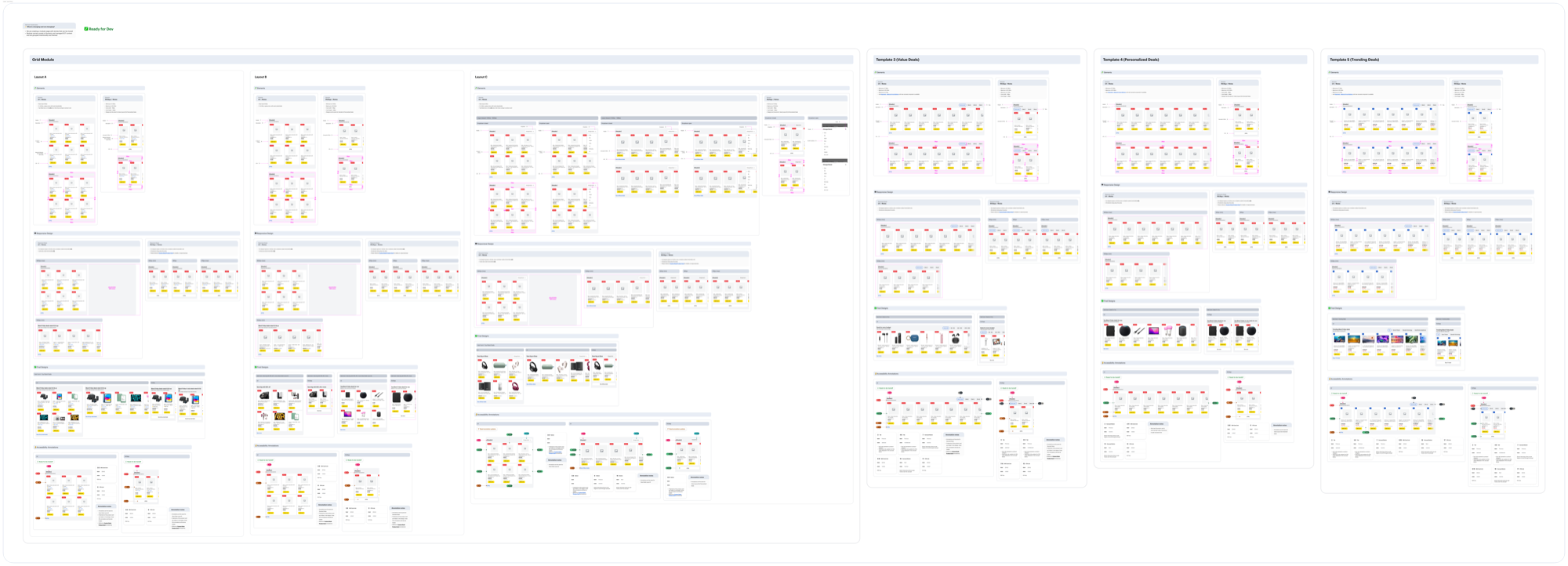Screen dimensions: 1568x566
Task: Open the notes card beside Ready for Dev
Action: [49, 31]
